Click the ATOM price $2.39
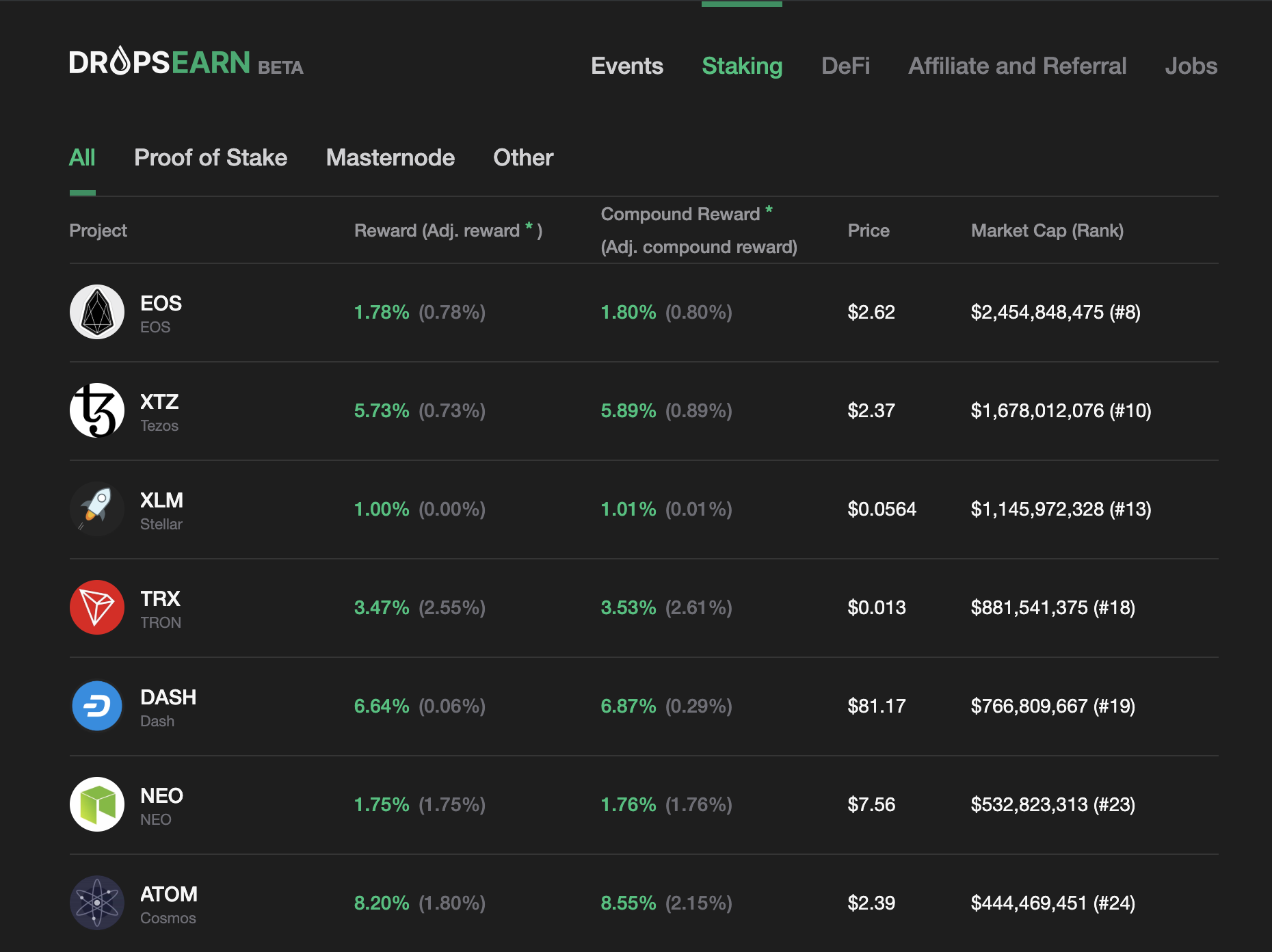The width and height of the screenshot is (1272, 952). [871, 903]
